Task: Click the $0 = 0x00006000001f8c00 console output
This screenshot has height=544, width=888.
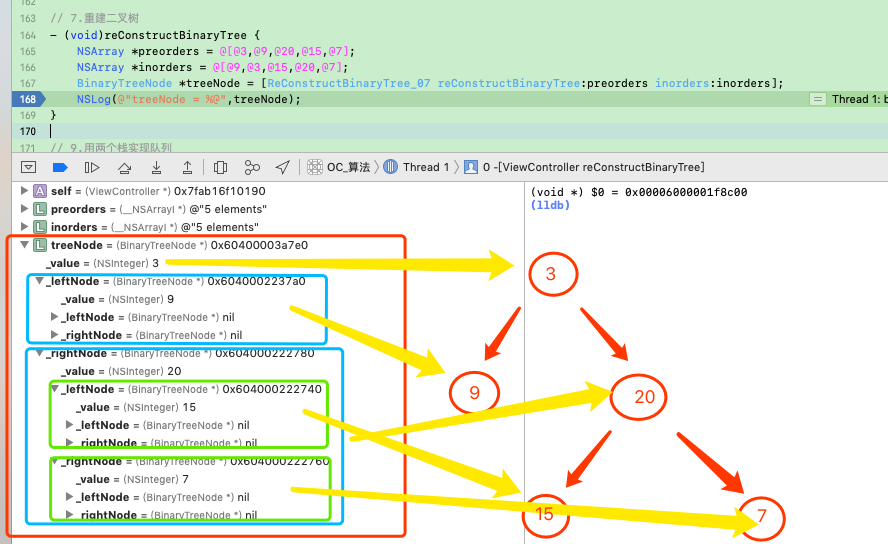Action: [639, 192]
